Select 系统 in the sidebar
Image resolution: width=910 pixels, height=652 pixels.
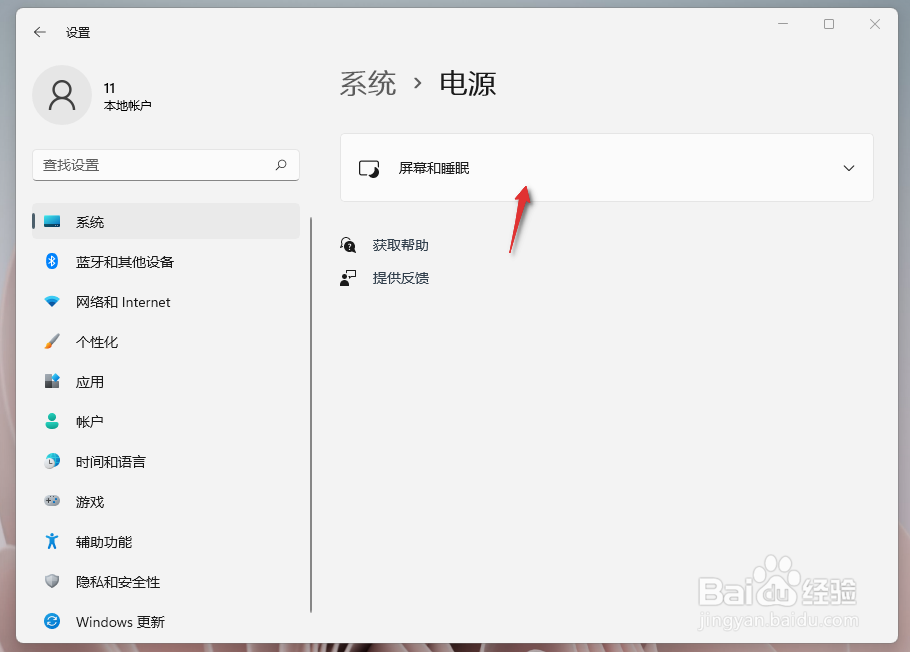click(91, 221)
